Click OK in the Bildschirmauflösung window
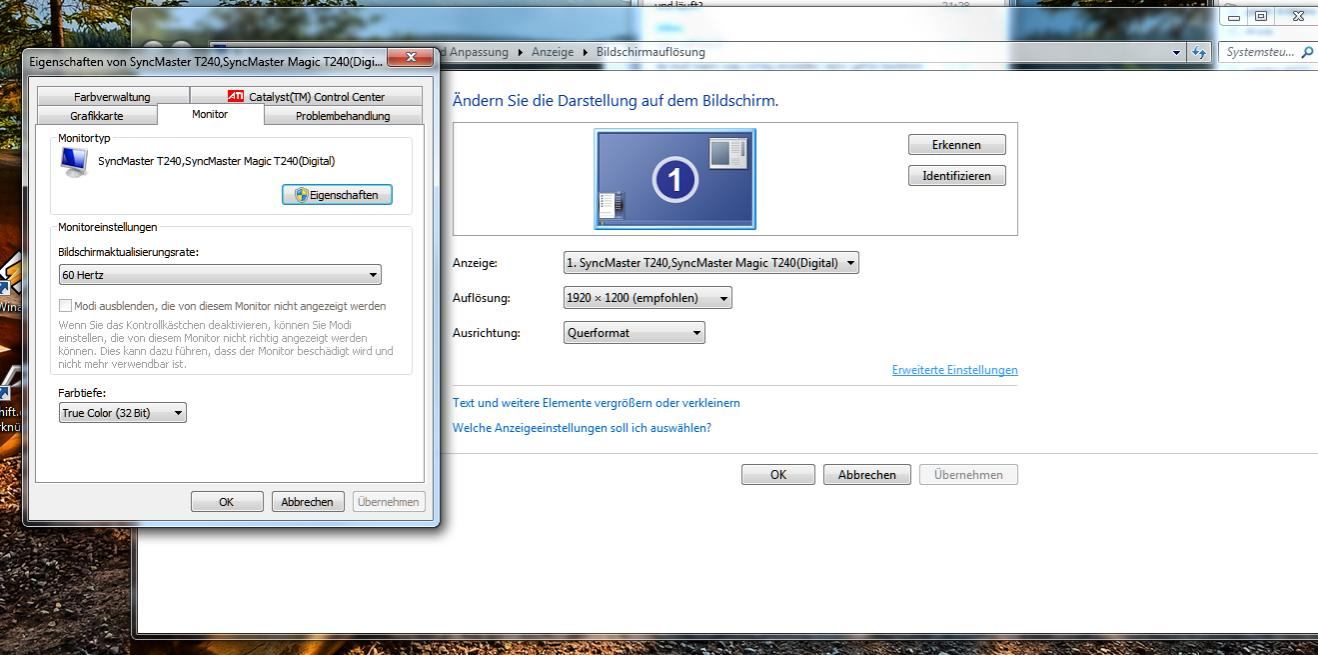Viewport: 1318px width, 655px height. 778,475
